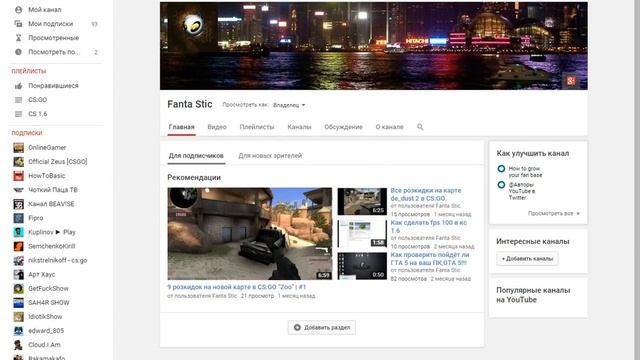
Task: Click Популярные каналы на YouTube heading
Action: point(533,295)
